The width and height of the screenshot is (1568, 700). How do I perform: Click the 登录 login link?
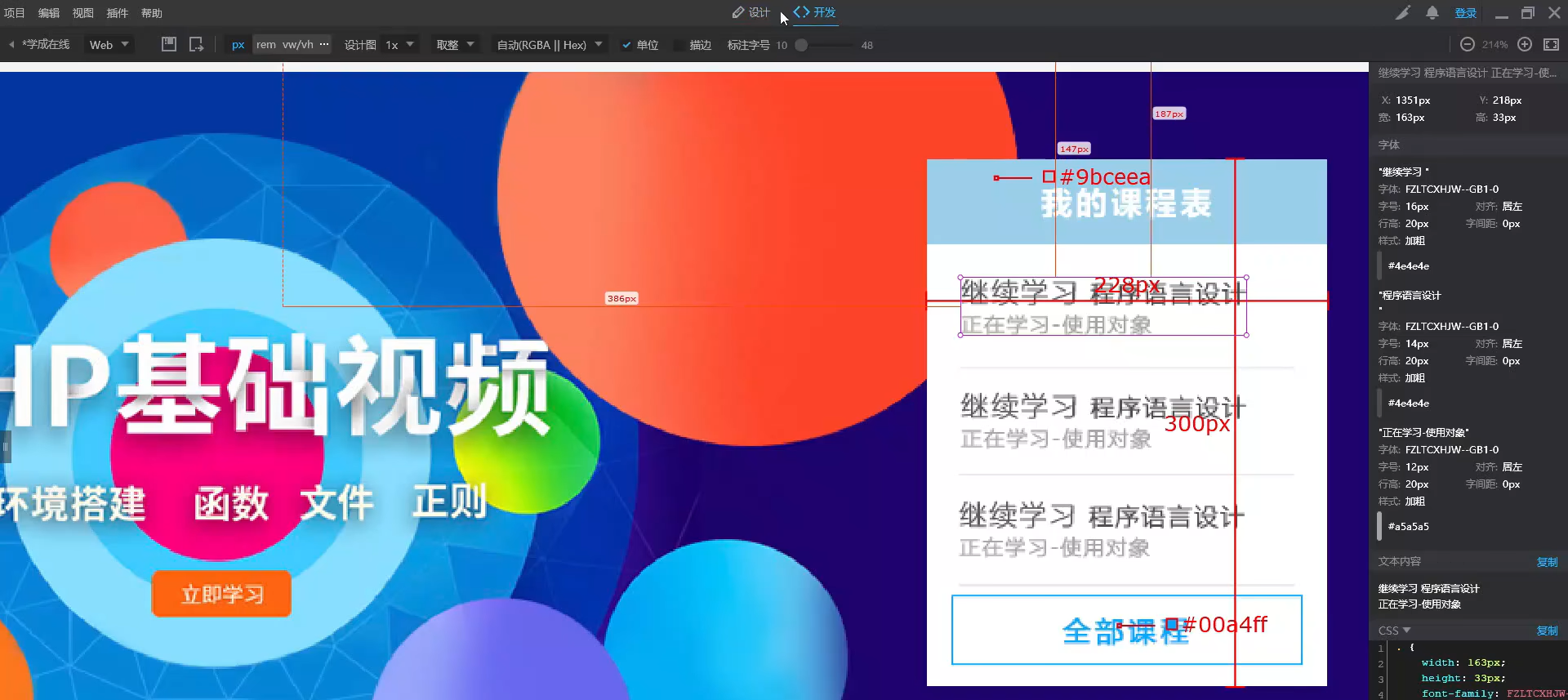[x=1466, y=13]
